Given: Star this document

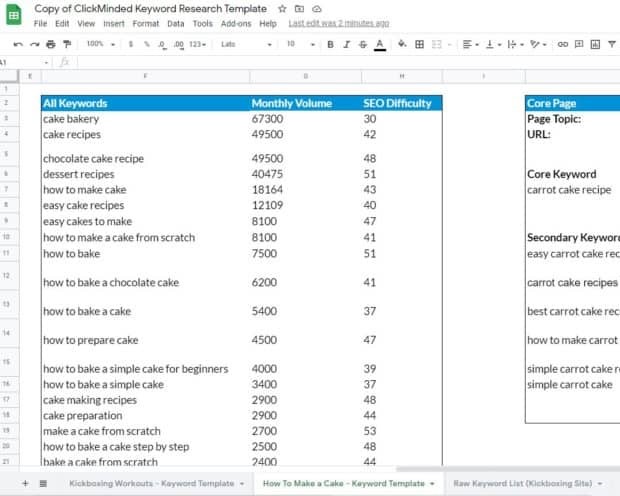Looking at the screenshot, I should pos(282,8).
